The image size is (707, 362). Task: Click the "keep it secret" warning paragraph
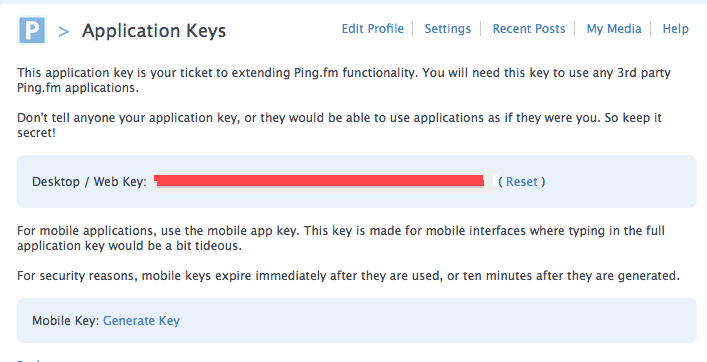339,125
